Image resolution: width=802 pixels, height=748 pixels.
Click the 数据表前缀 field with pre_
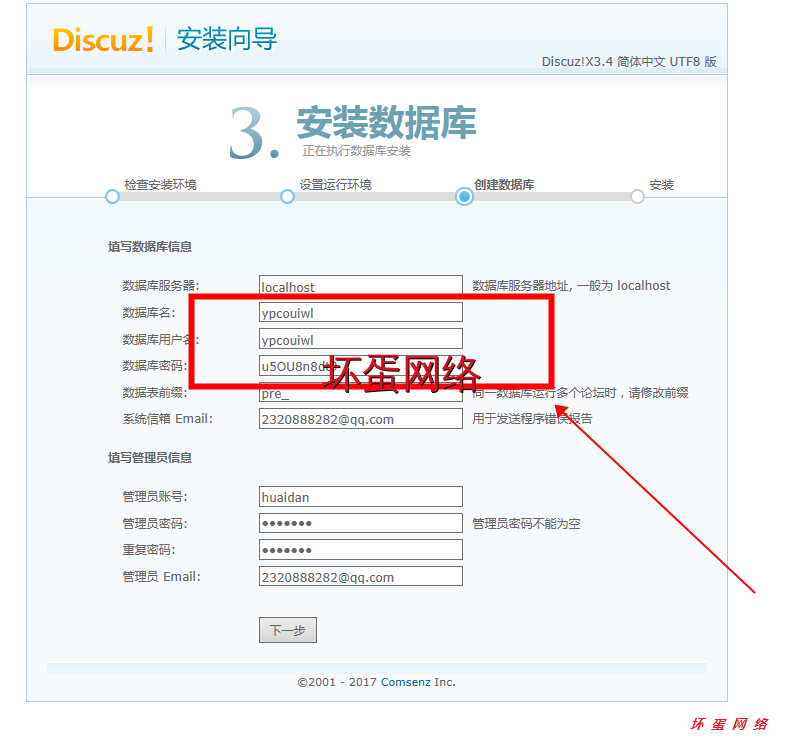click(x=361, y=392)
